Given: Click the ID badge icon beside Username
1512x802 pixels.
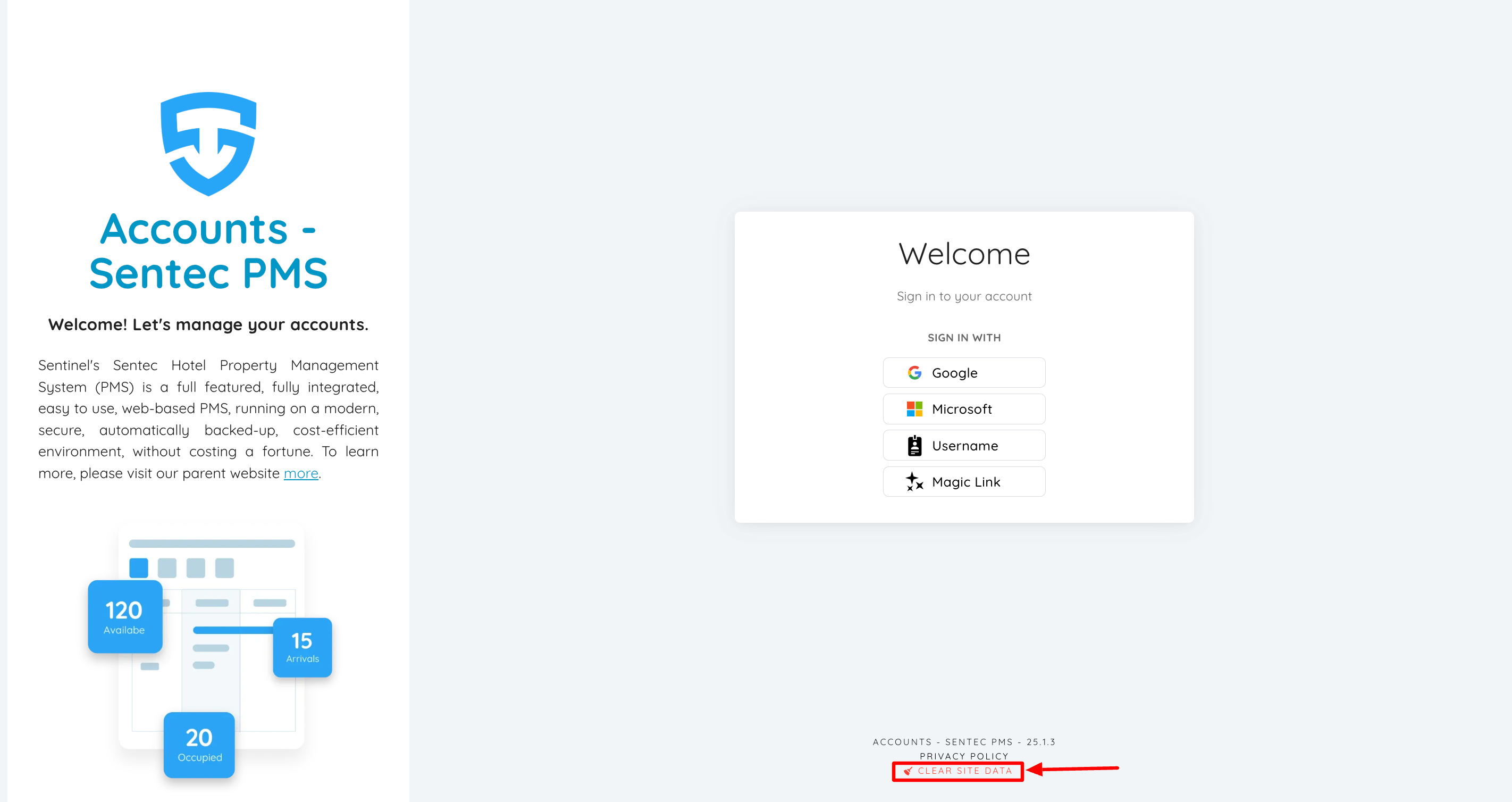Looking at the screenshot, I should tap(914, 446).
